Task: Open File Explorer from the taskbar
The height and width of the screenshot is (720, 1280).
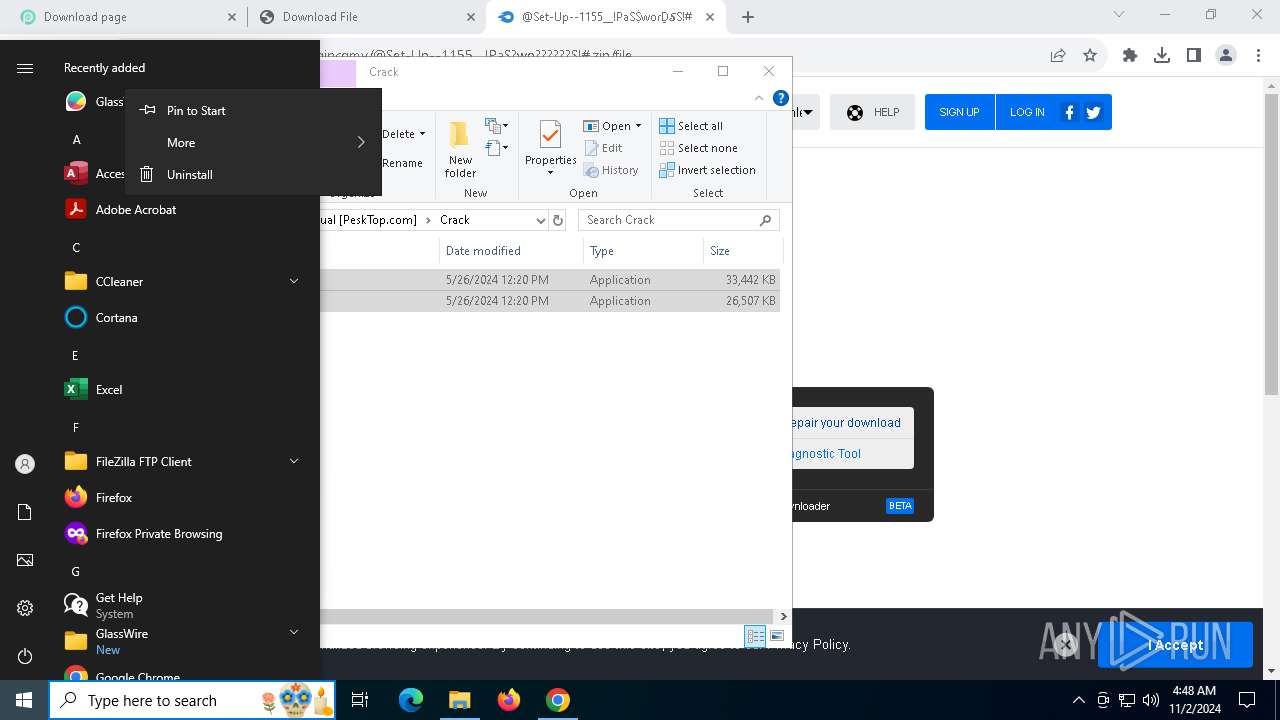Action: tap(459, 700)
